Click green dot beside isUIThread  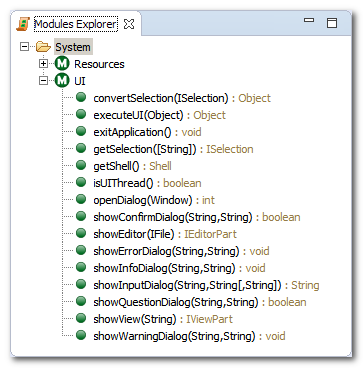pyautogui.click(x=81, y=182)
